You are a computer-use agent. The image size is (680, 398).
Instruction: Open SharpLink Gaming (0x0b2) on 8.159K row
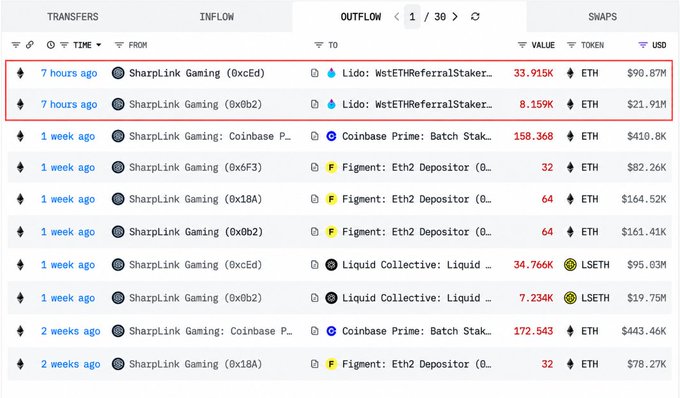click(x=196, y=104)
